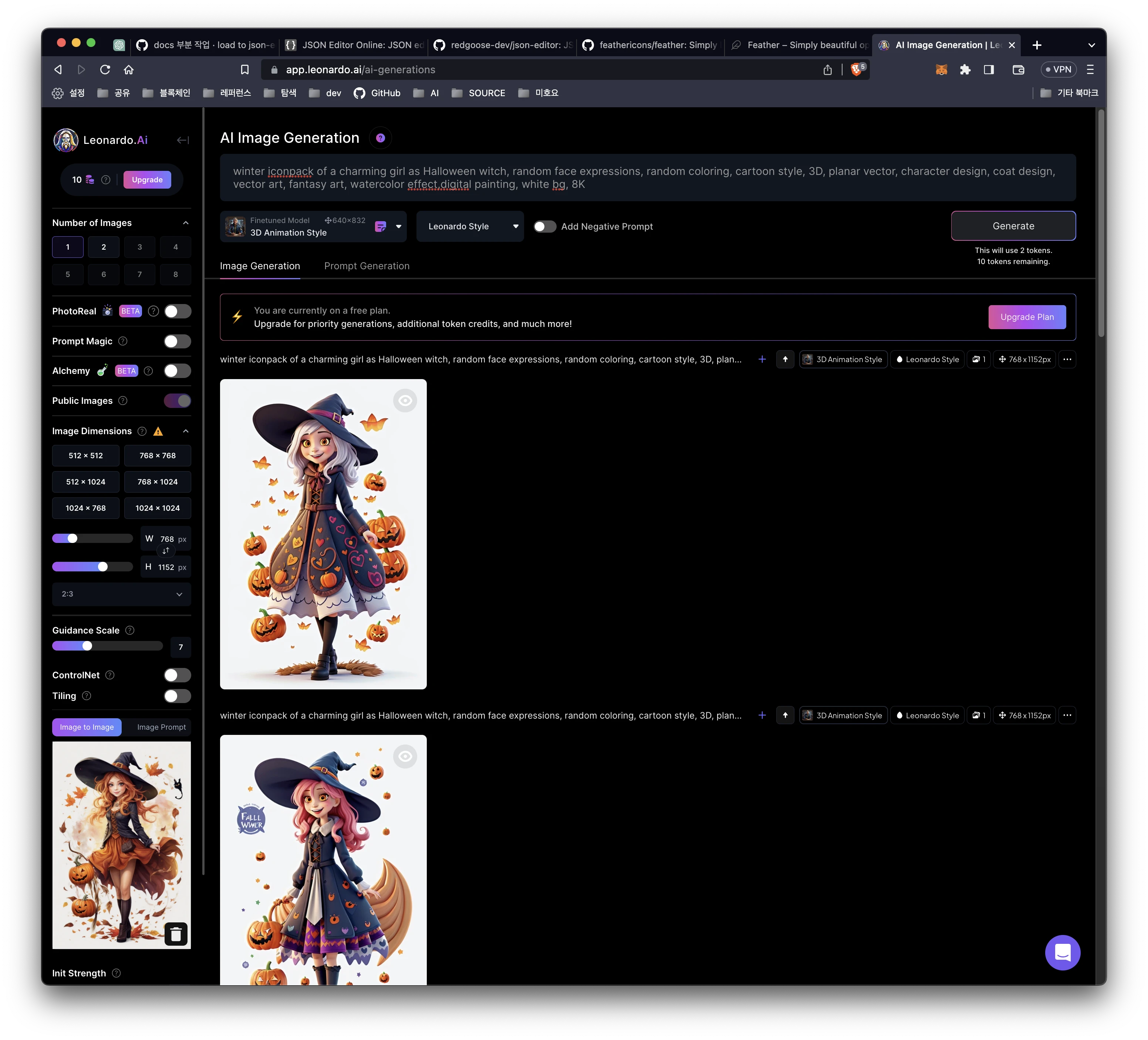Screen dimensions: 1148x1040
Task: Collapse the Image Dimensions section
Action: click(186, 431)
